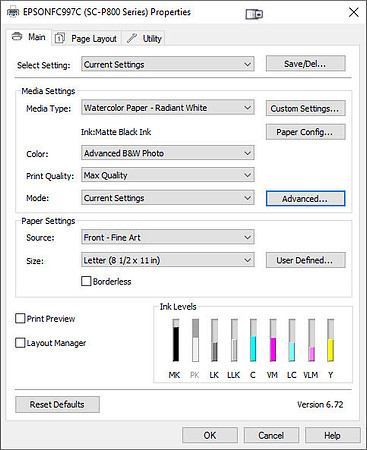
Task: Click the LC light cyan ink level bar
Action: tap(292, 340)
